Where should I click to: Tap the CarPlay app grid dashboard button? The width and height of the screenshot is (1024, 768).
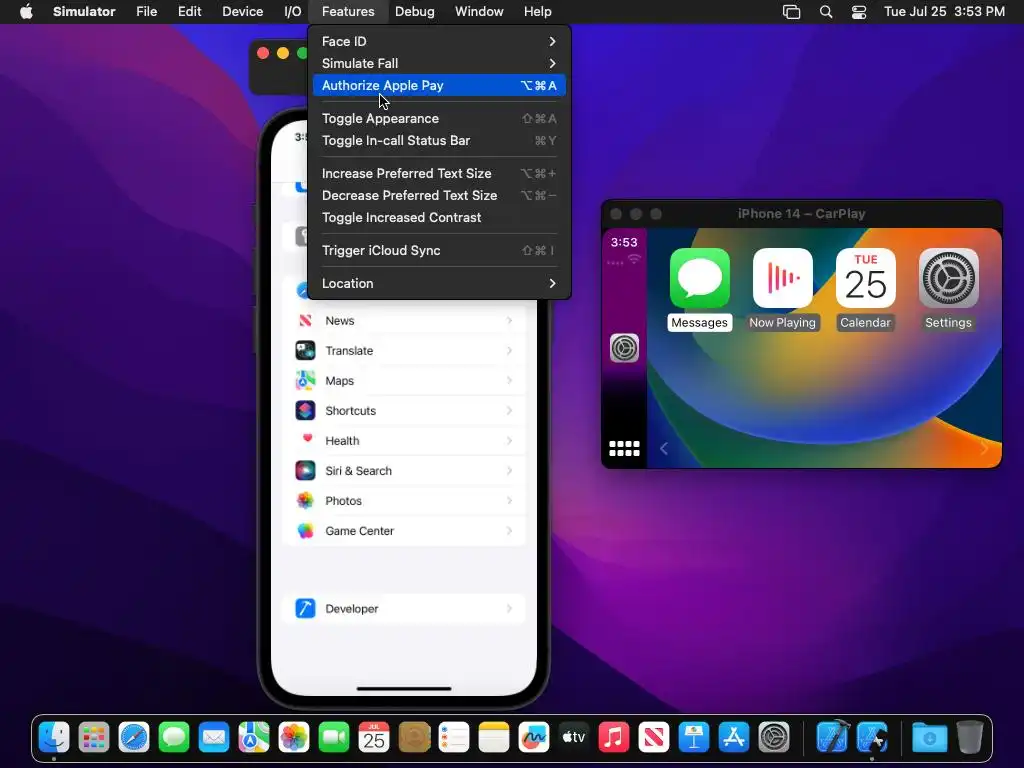[x=624, y=449]
